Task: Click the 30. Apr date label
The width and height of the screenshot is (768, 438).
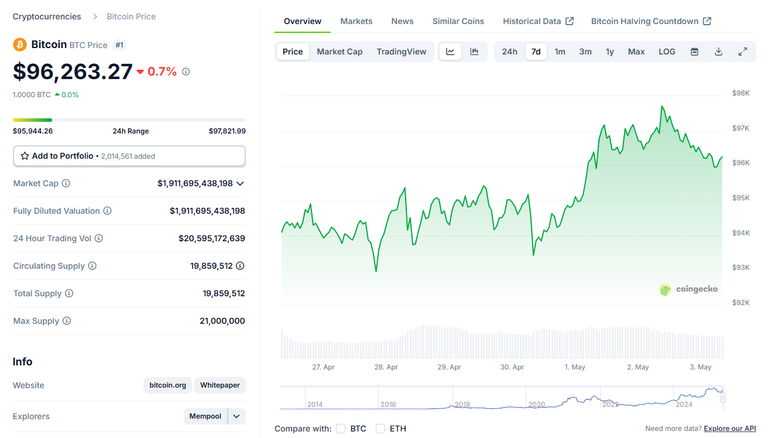Action: coord(512,367)
